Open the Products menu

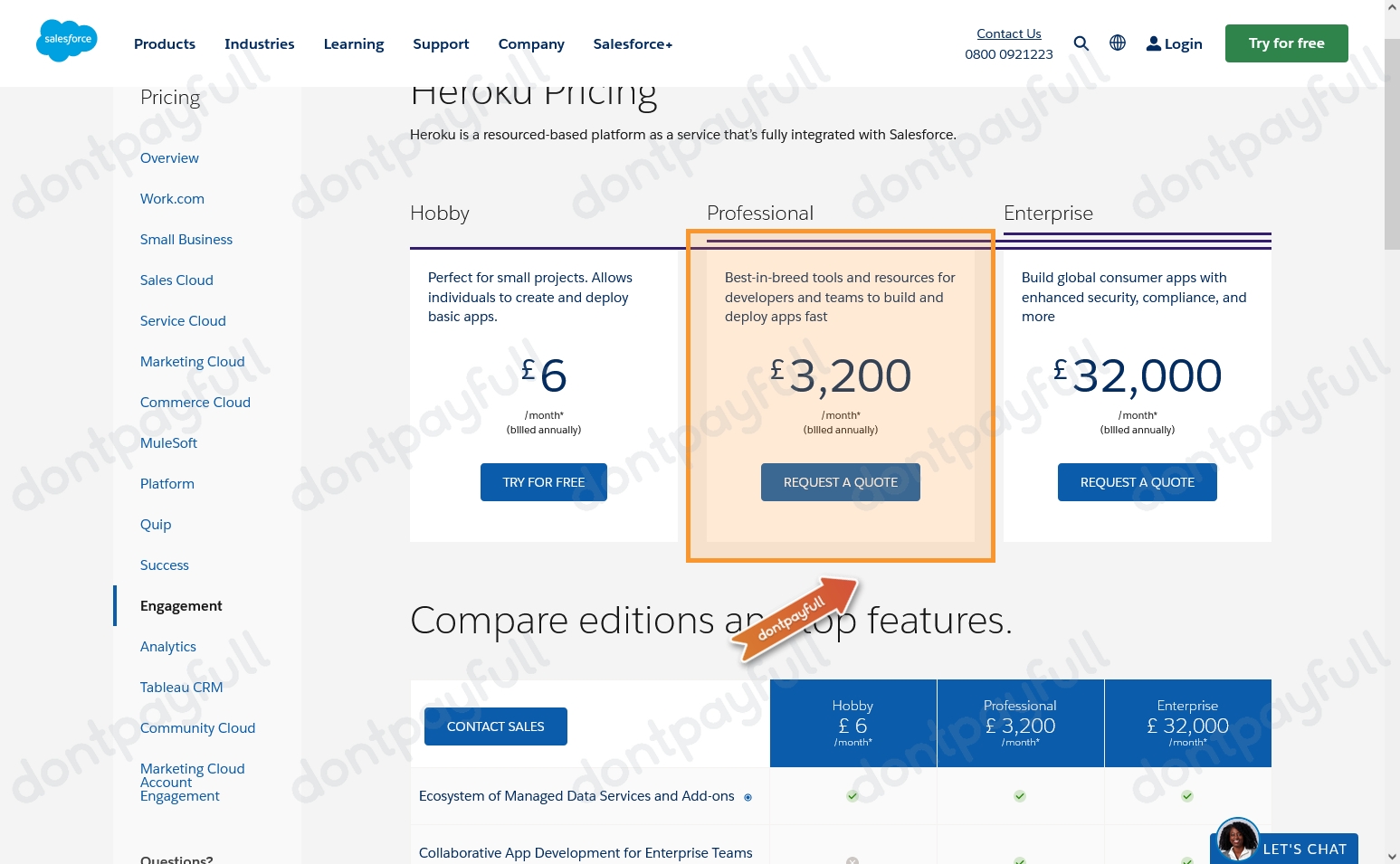coord(165,43)
